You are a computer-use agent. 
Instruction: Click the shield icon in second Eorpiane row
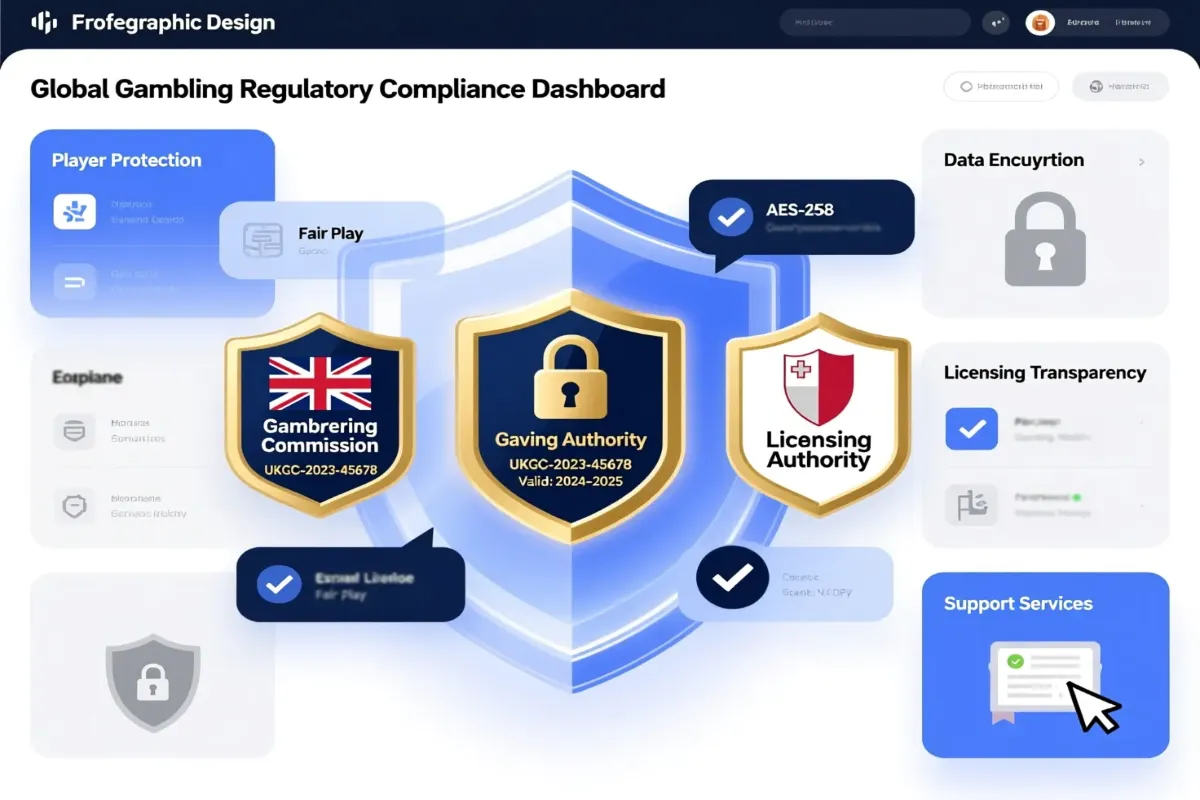point(74,505)
